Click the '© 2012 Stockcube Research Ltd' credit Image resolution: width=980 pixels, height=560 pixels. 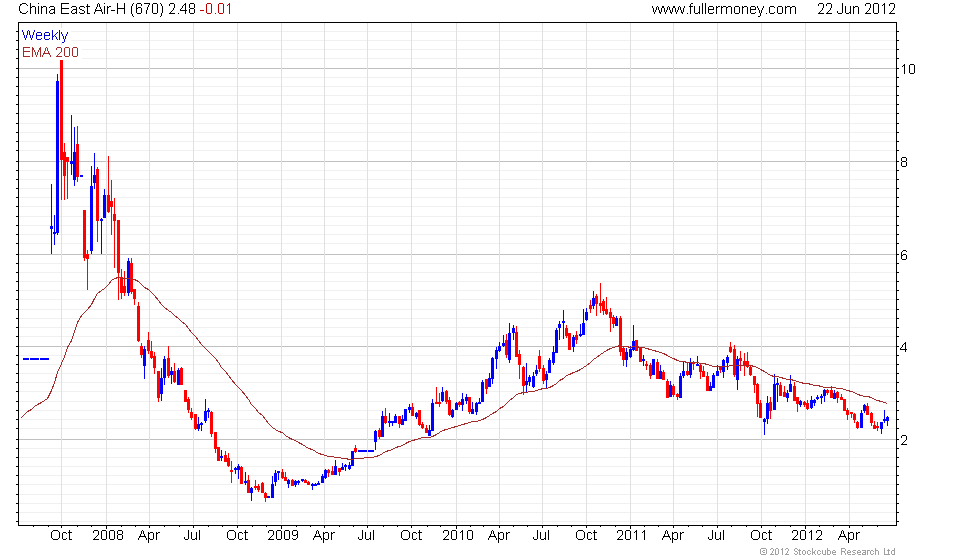pos(828,552)
